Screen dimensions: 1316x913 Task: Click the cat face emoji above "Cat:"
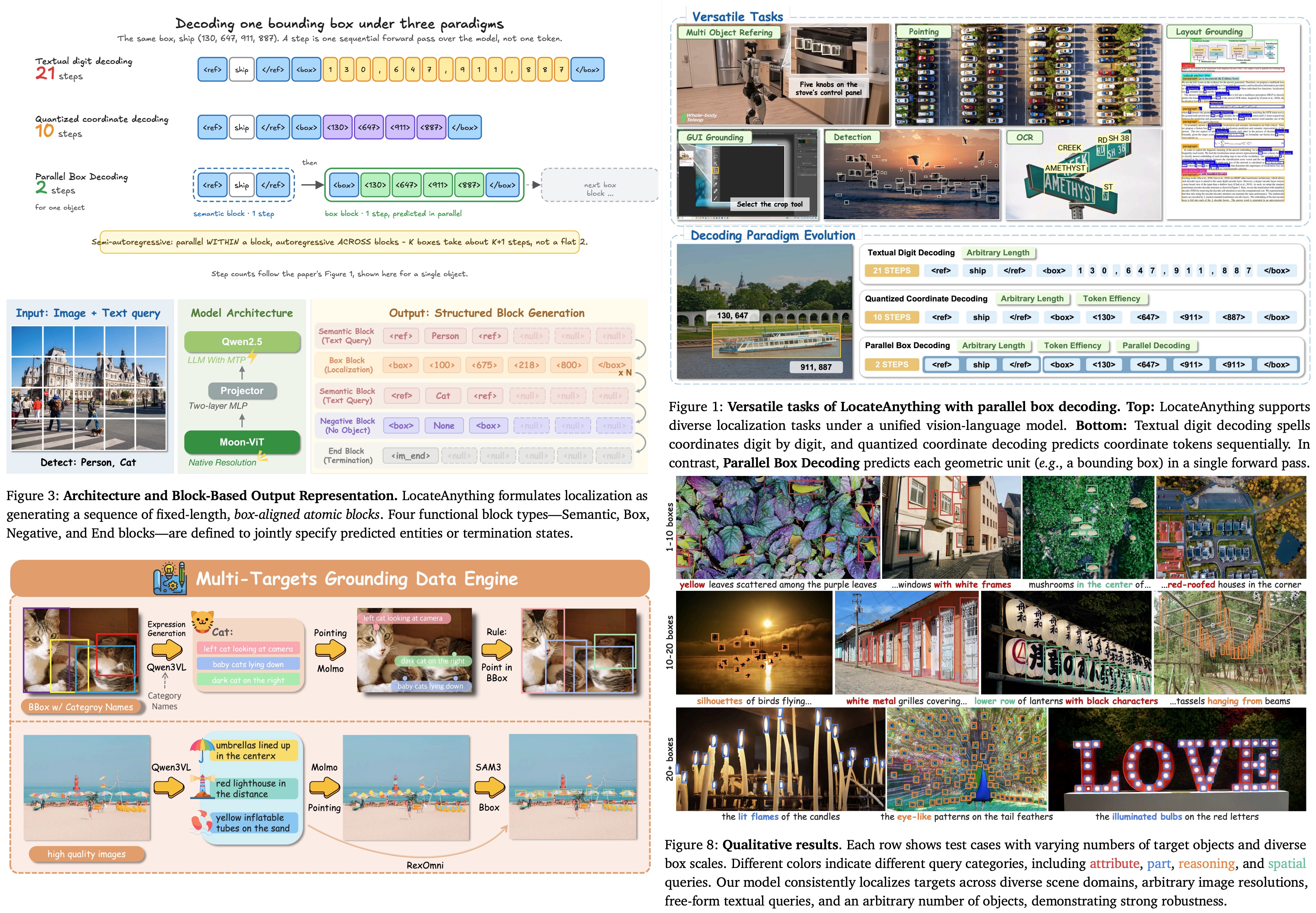click(x=202, y=621)
